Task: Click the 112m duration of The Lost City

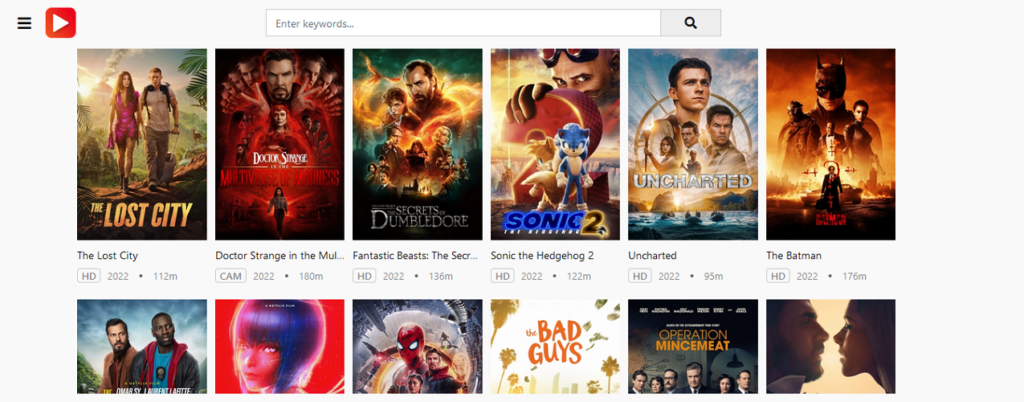Action: [165, 277]
